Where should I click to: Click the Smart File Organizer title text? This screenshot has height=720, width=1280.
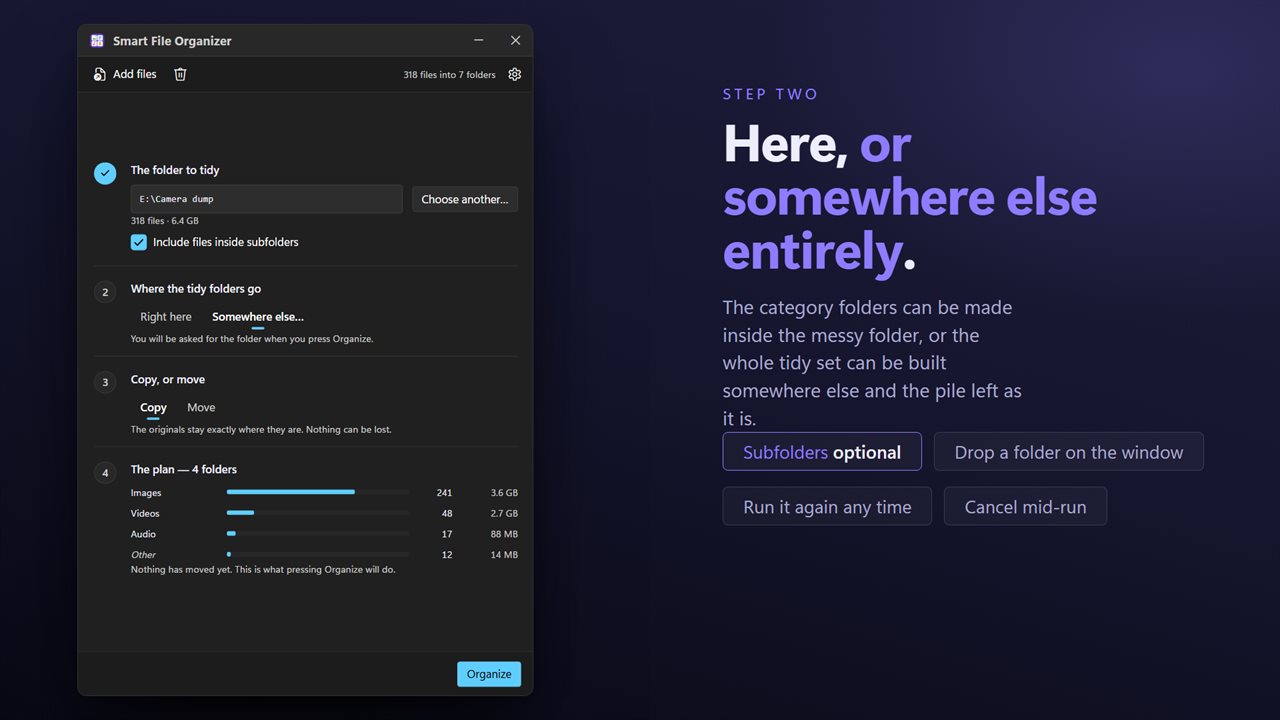click(172, 41)
